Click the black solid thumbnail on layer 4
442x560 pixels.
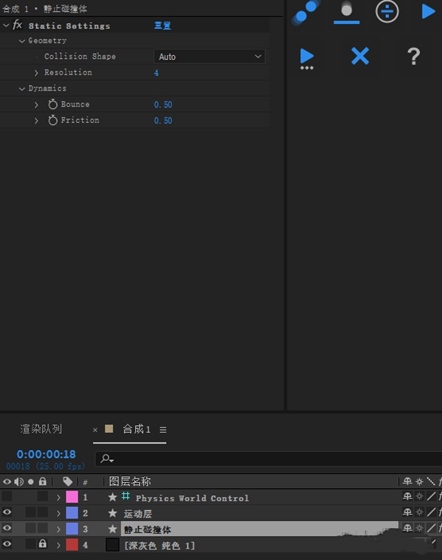[112, 545]
